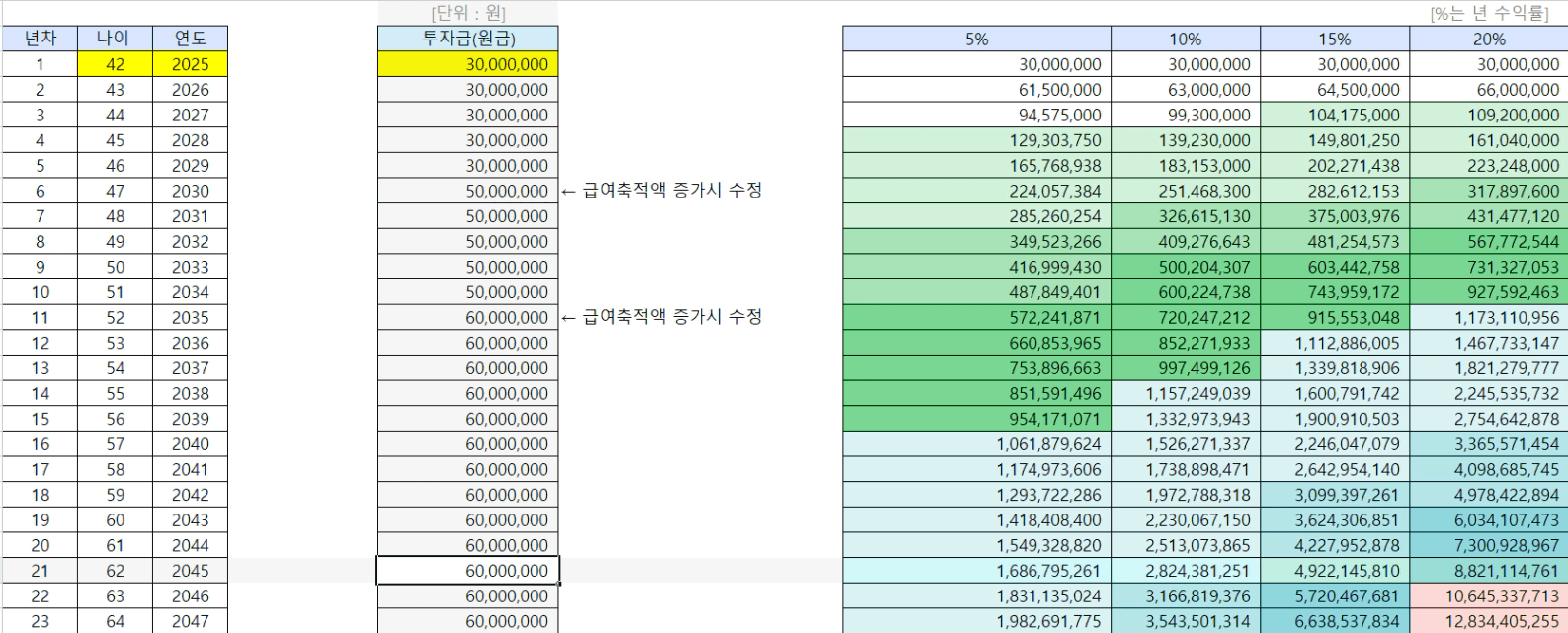Select the 20% return rate header
The width and height of the screenshot is (1568, 633).
click(1488, 40)
